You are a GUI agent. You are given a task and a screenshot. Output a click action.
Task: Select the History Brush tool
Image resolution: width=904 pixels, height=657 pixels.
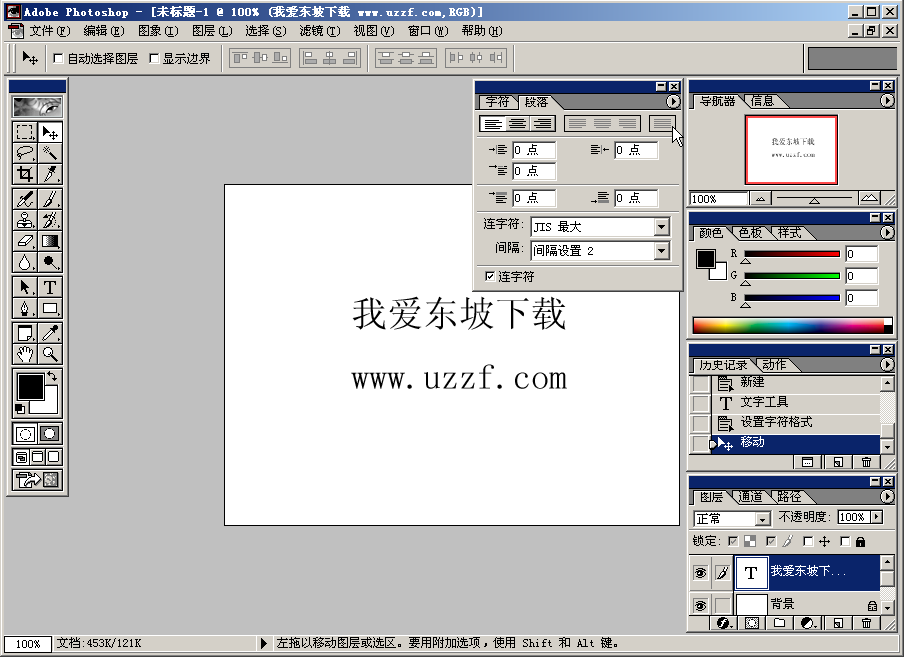tap(50, 220)
